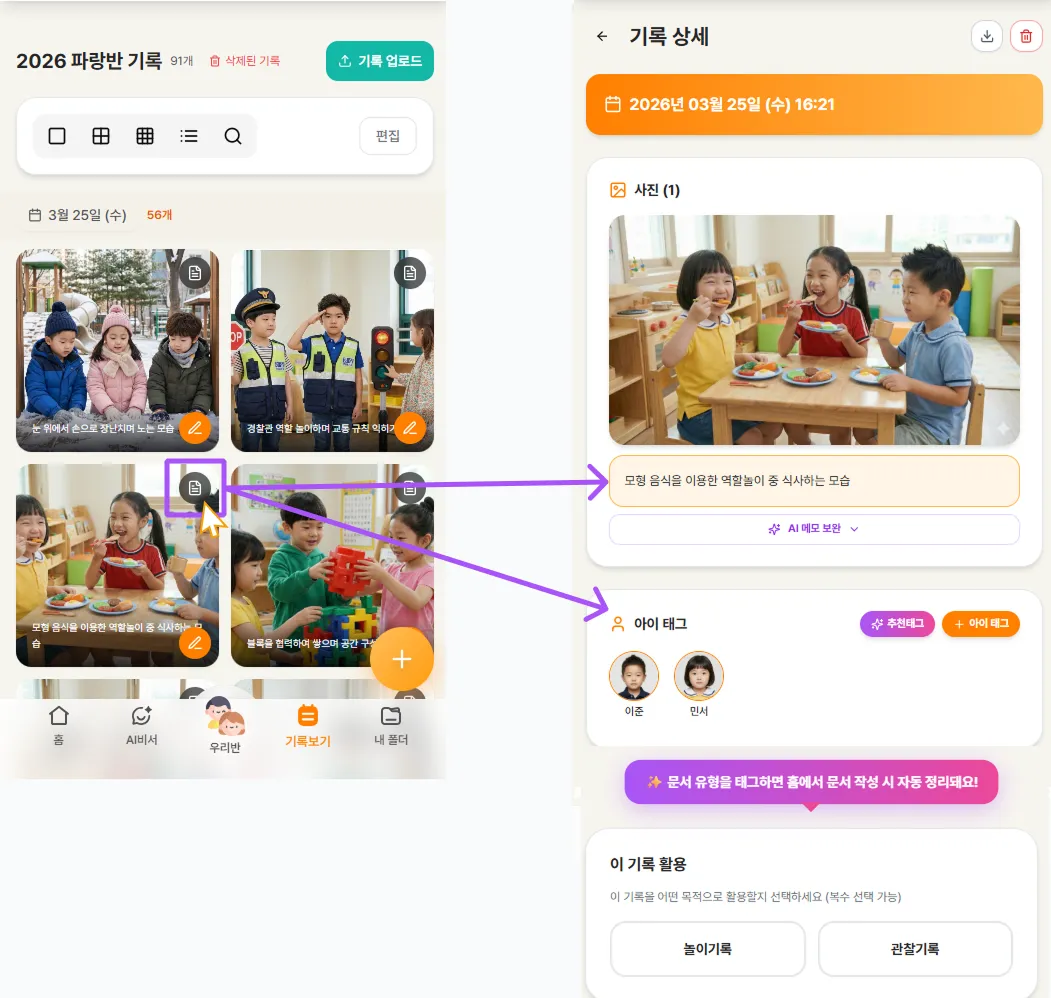This screenshot has height=998, width=1051.
Task: Open document icon on police role-play photo
Action: click(409, 272)
